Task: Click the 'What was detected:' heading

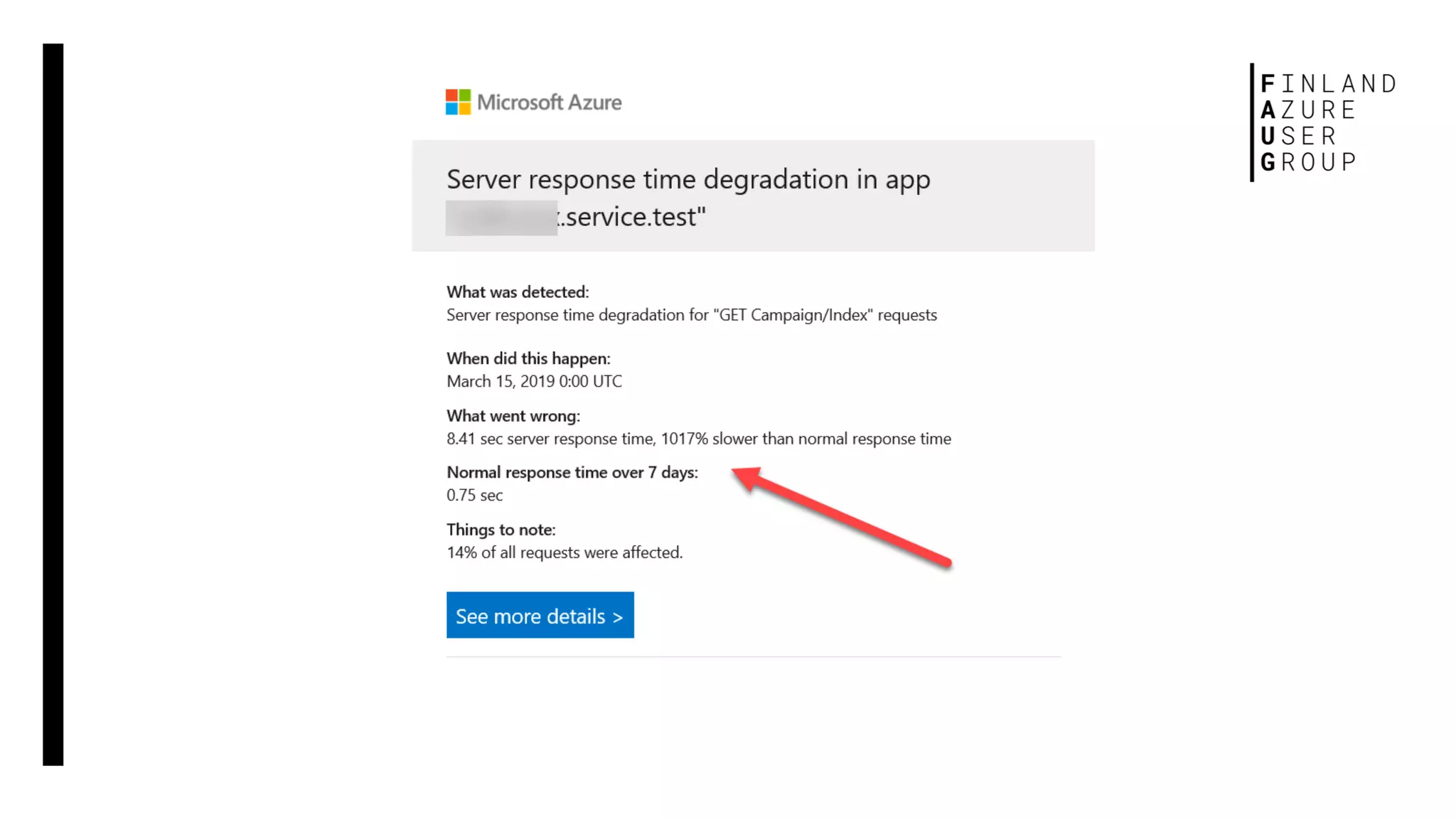Action: pos(518,291)
